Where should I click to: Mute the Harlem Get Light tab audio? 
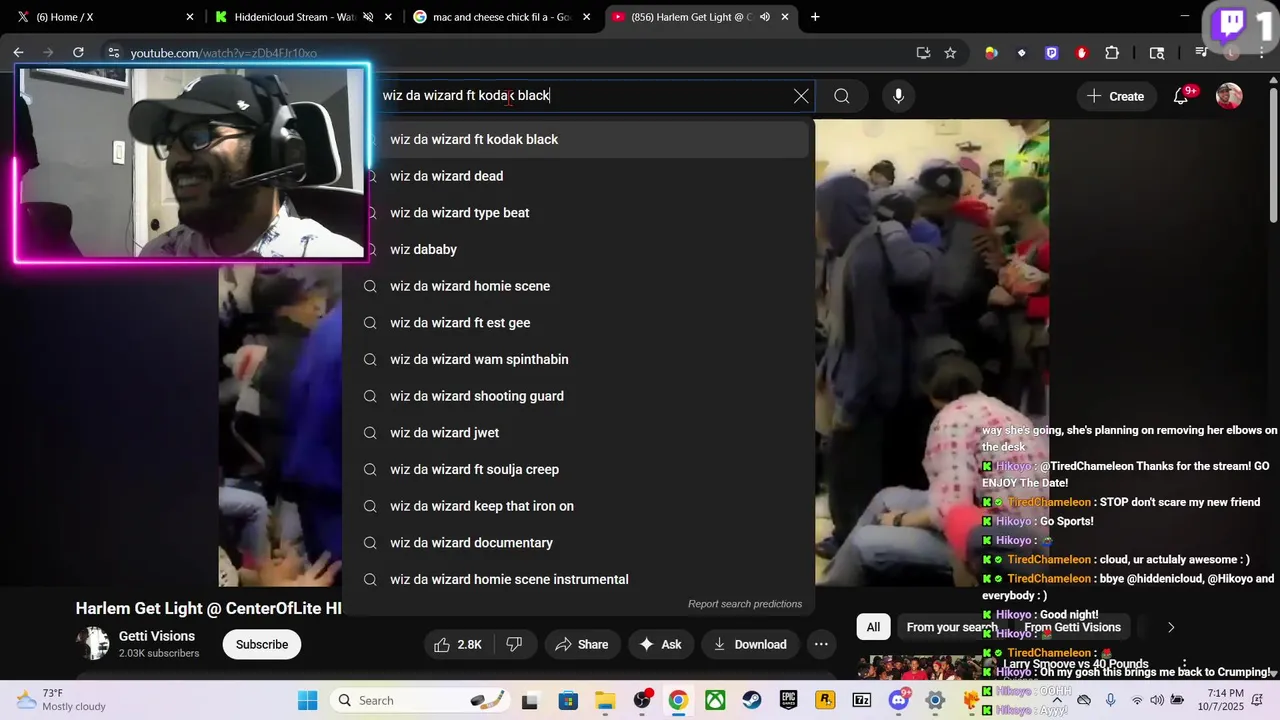tap(765, 17)
